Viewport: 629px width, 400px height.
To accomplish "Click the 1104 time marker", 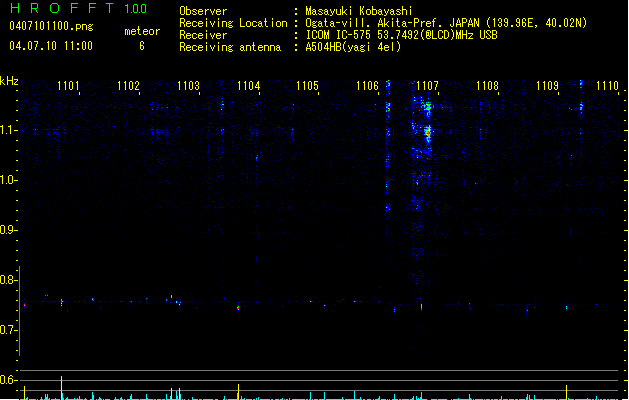I will click(248, 86).
